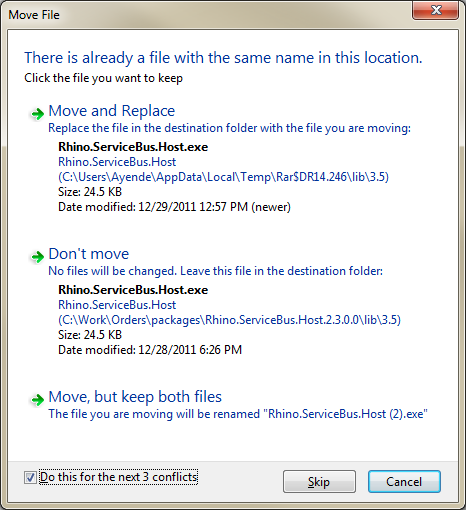Click the green arrow beside Move, but keep both files
Image resolution: width=466 pixels, height=510 pixels.
37,400
